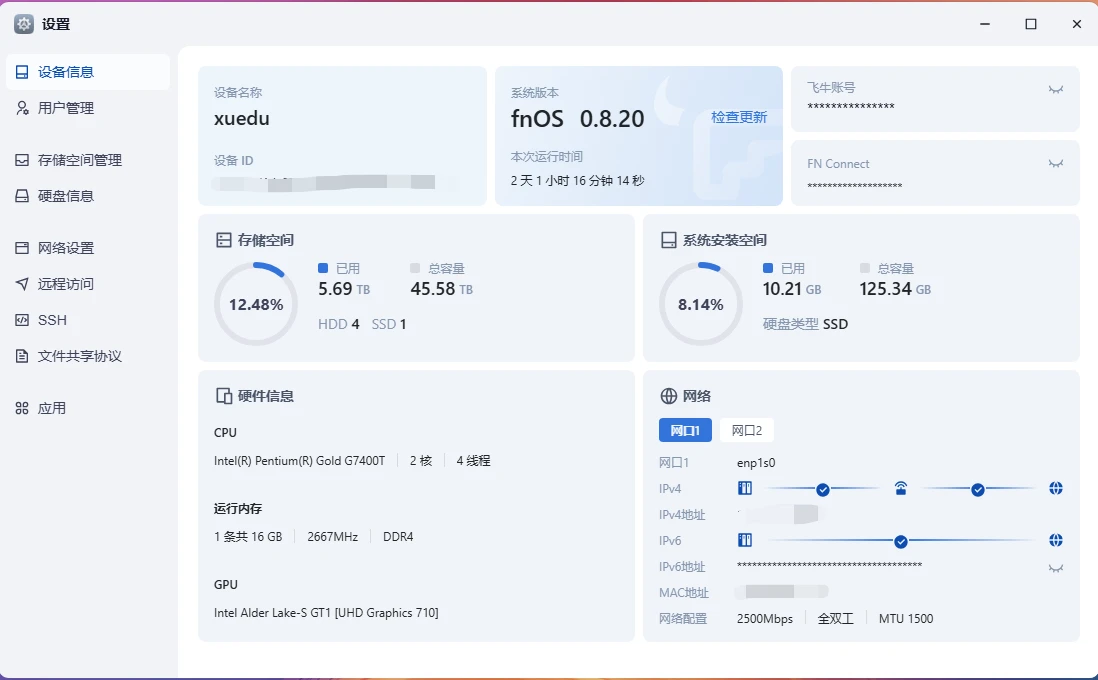The image size is (1098, 680).
Task: Select the 网口1 tab
Action: 685,431
